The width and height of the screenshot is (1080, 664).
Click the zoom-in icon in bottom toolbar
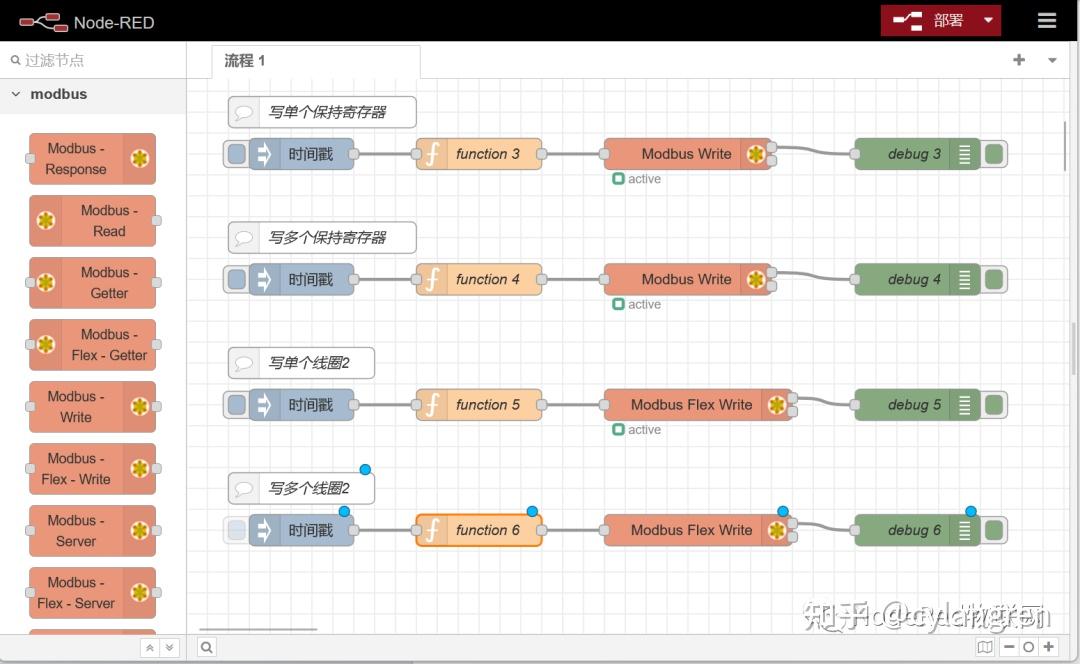1047,647
